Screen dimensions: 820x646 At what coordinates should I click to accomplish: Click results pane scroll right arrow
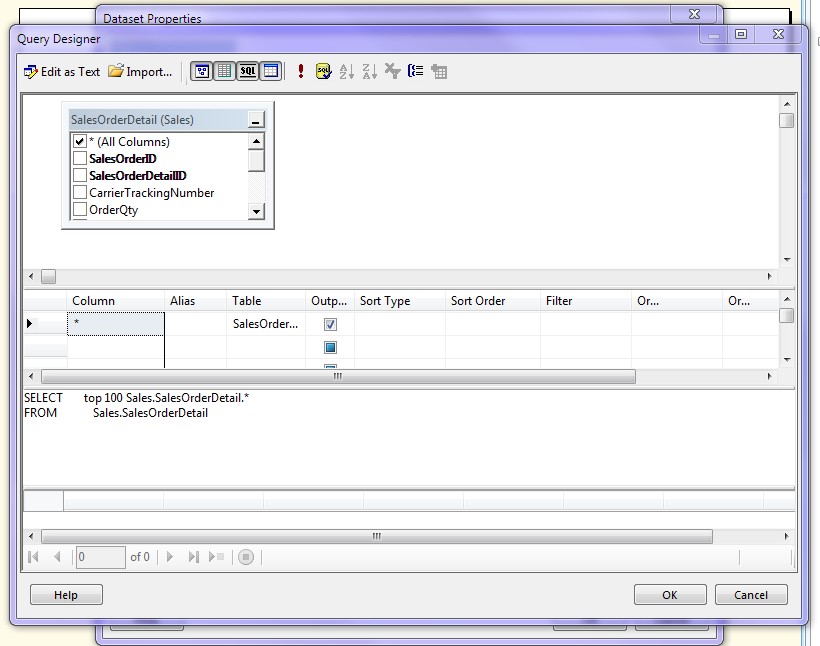[x=786, y=536]
